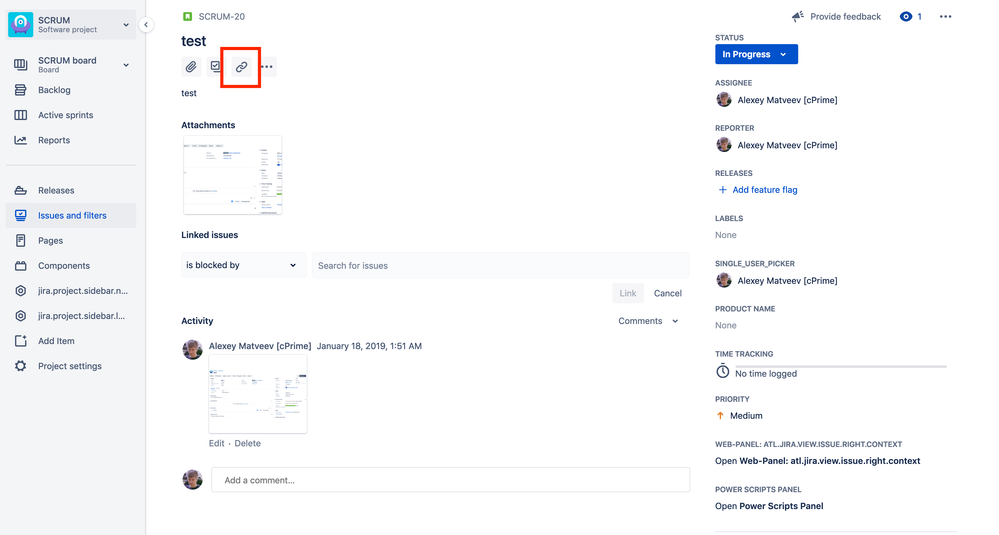Expand the SCRUM project switcher chevron

[x=126, y=25]
